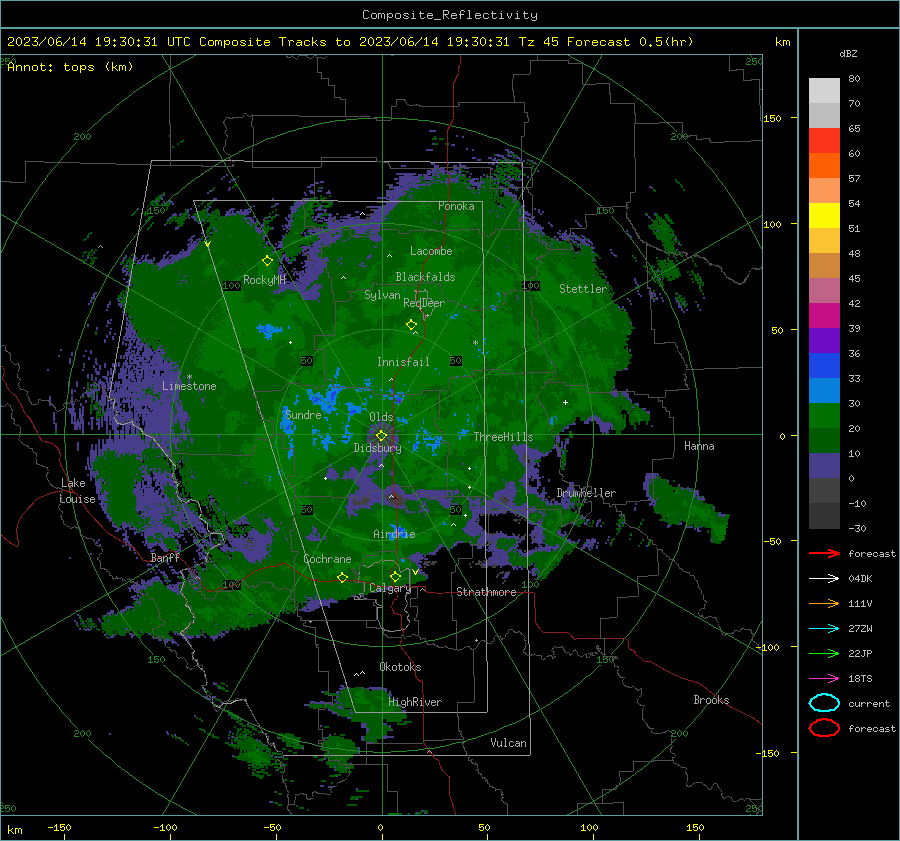
Task: Click the white 04DK track arrow
Action: (x=824, y=578)
